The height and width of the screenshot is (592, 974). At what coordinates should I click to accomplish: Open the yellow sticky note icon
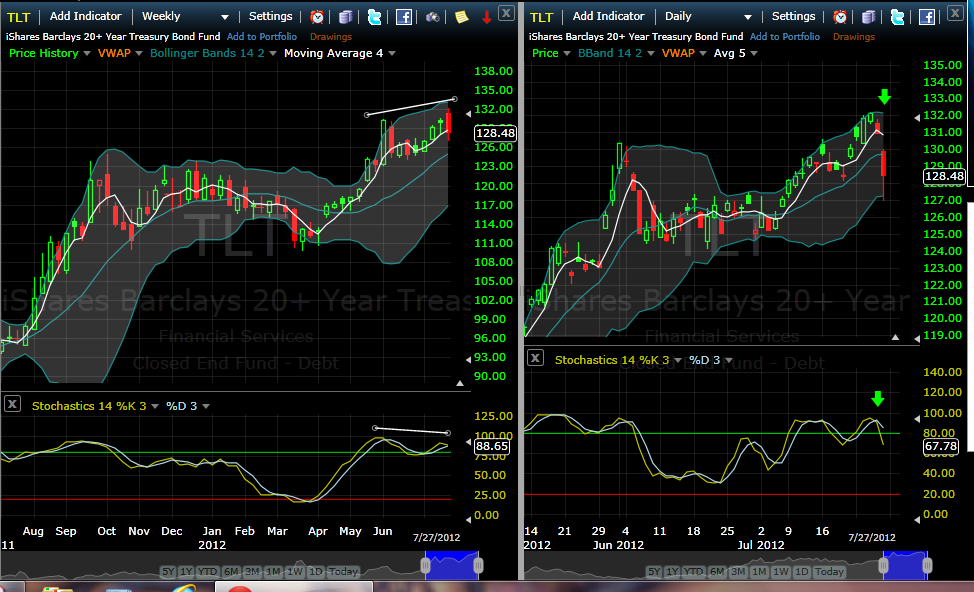point(462,17)
